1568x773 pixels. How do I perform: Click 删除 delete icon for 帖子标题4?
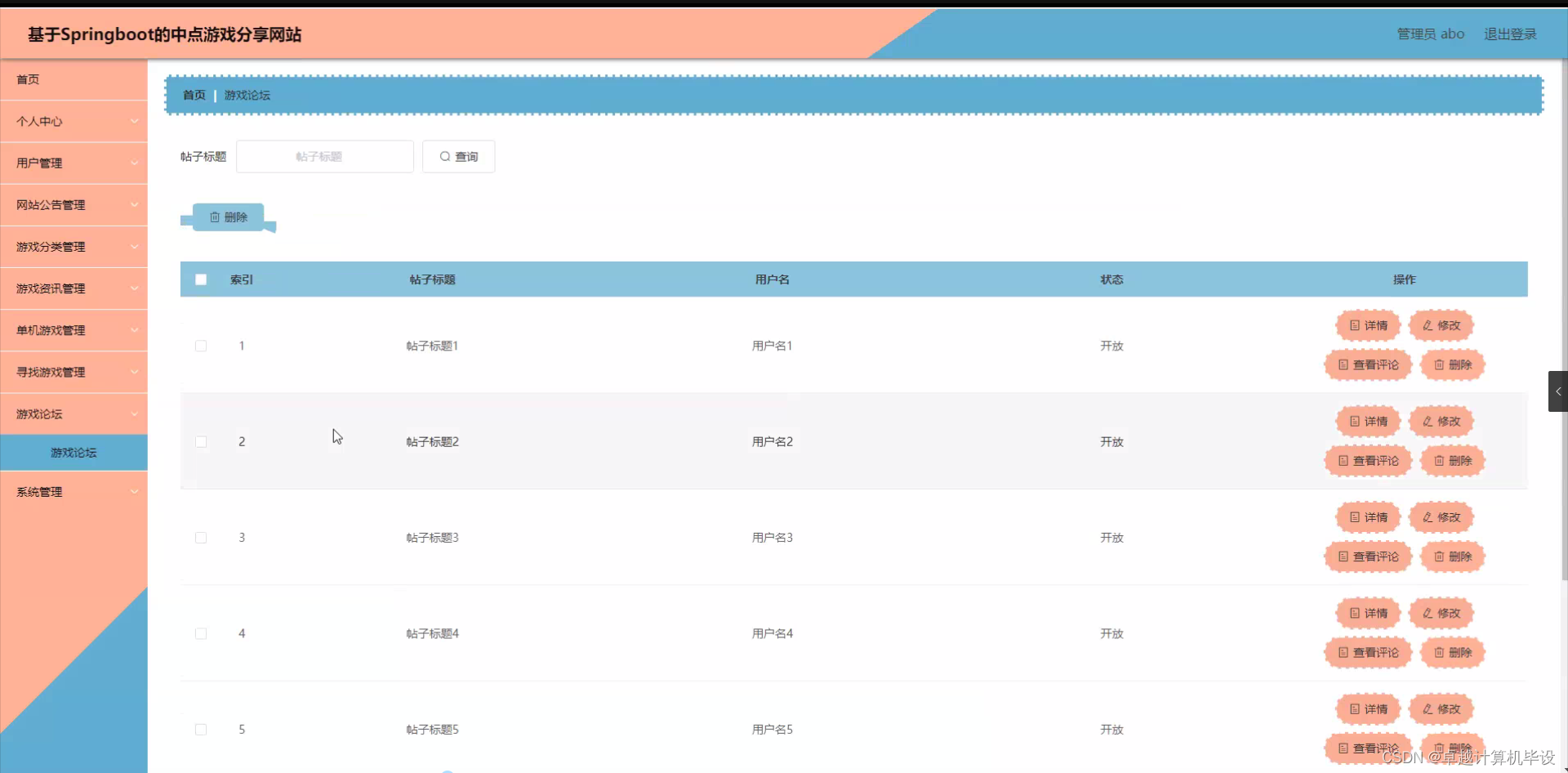click(x=1453, y=652)
